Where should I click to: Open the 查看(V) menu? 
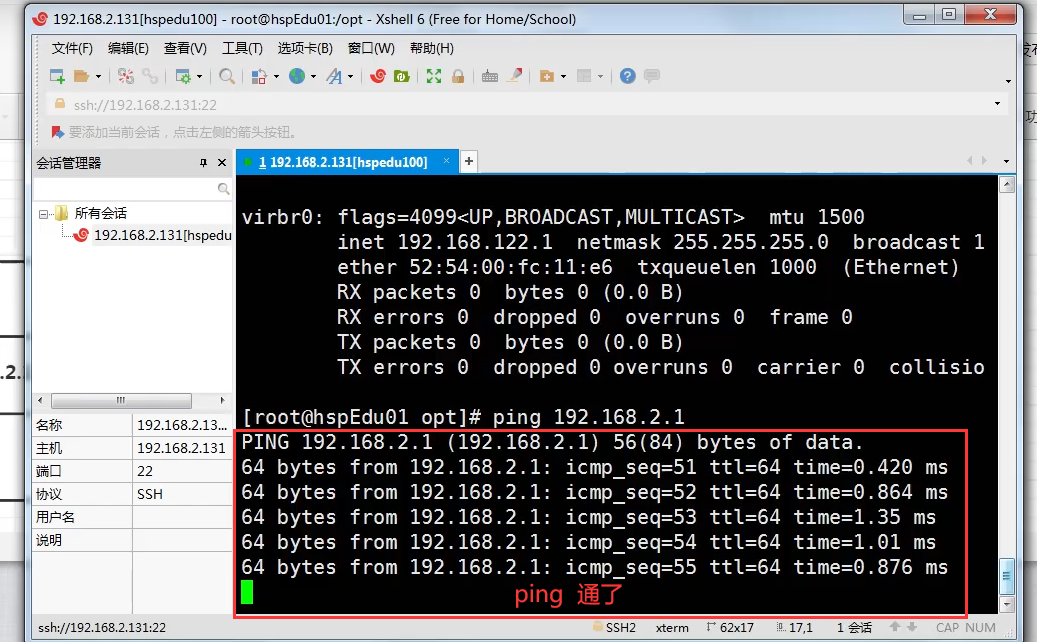pos(185,48)
